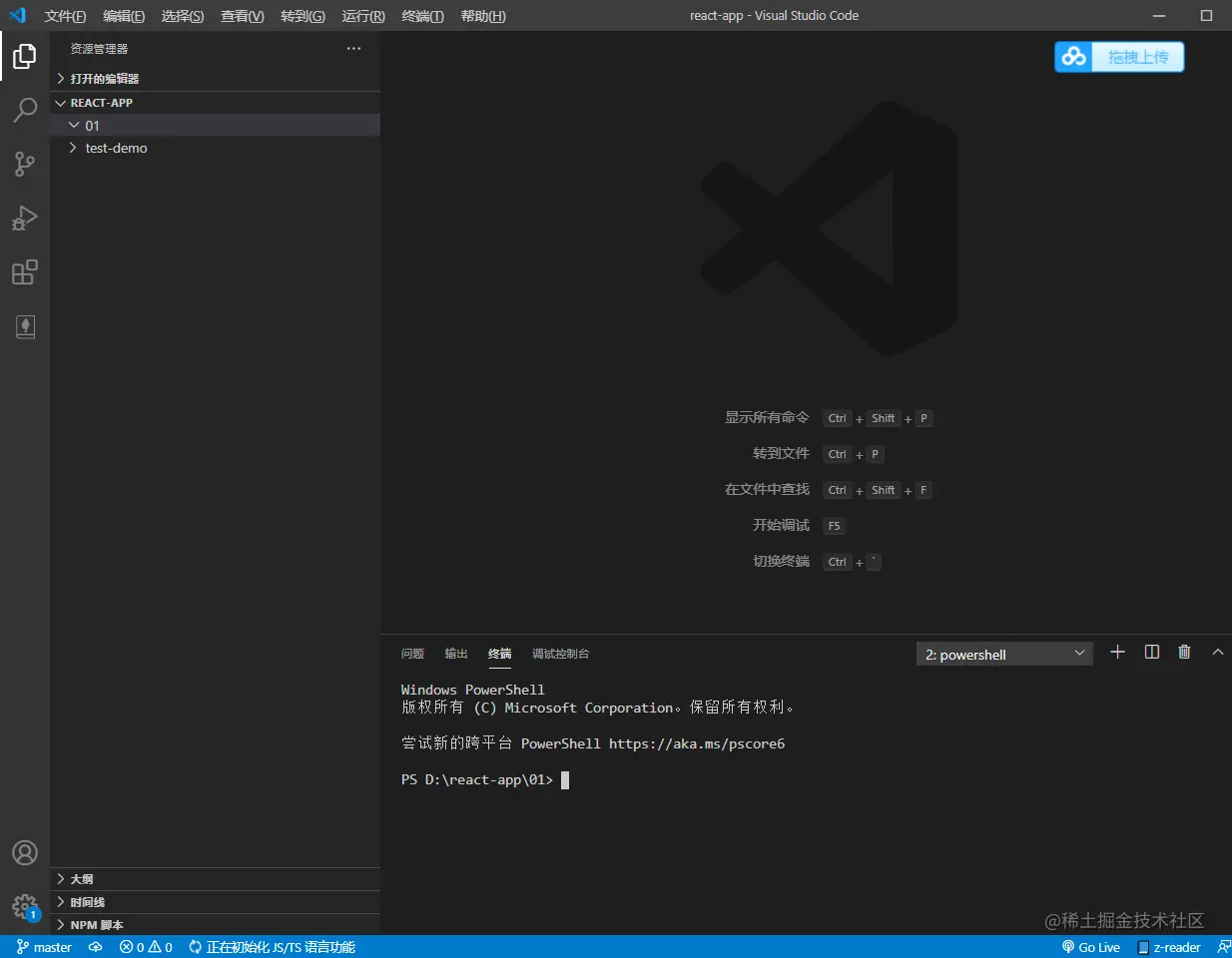Open the Run and Debug view
The width and height of the screenshot is (1232, 958).
coord(25,218)
